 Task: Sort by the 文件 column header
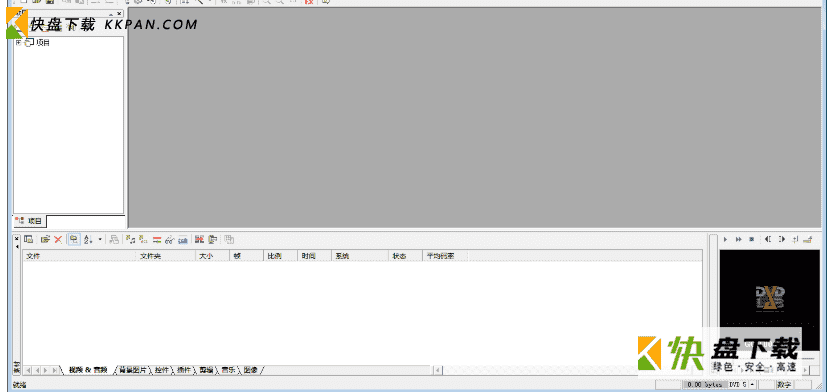click(x=79, y=256)
